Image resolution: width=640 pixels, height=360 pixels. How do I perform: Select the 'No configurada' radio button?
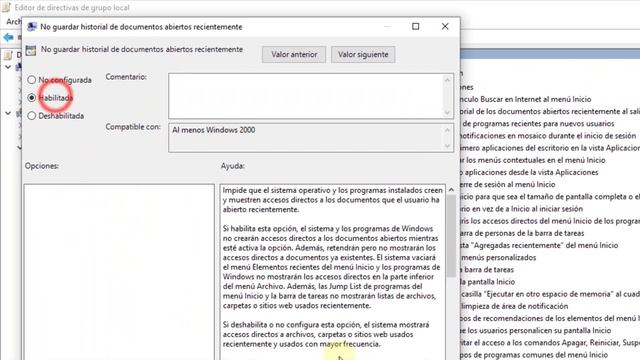click(32, 80)
